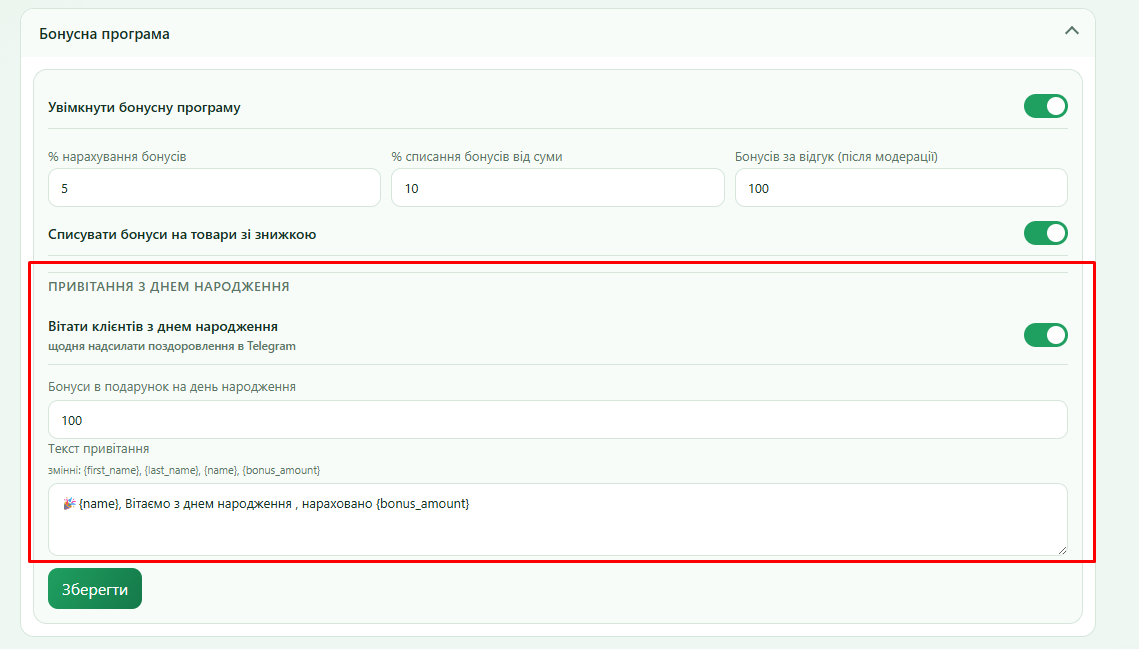Disable Вітати клієнтів з днем народження switch
1139x649 pixels.
(1045, 335)
